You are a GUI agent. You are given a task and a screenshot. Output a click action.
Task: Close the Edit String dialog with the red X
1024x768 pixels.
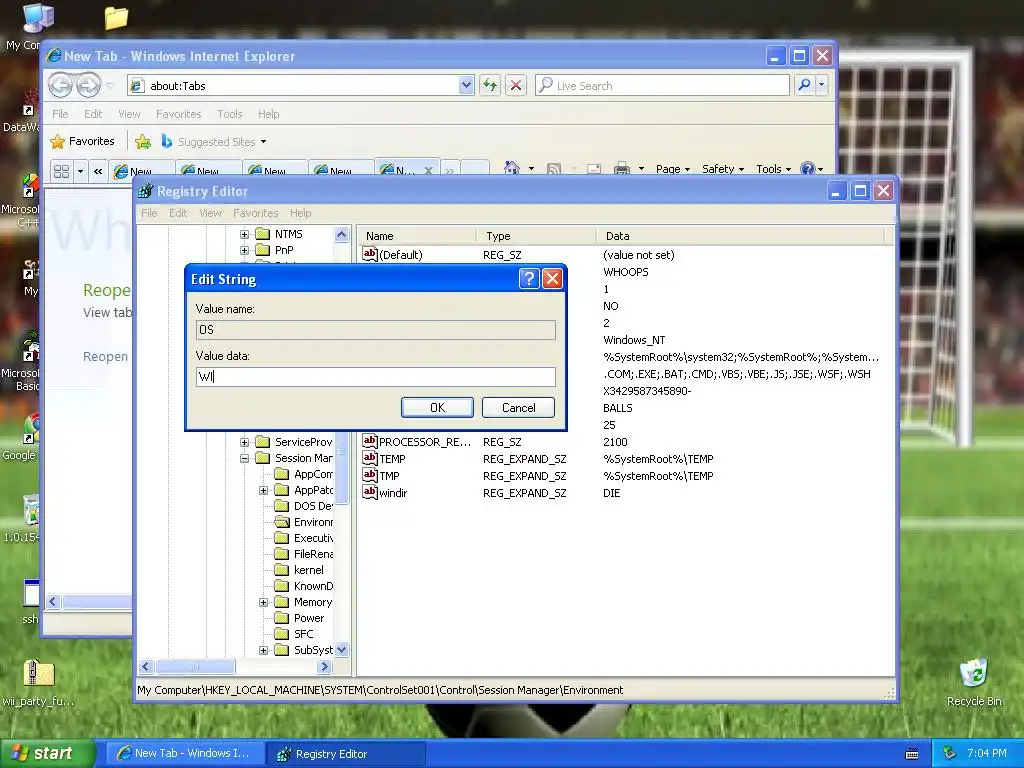click(552, 279)
